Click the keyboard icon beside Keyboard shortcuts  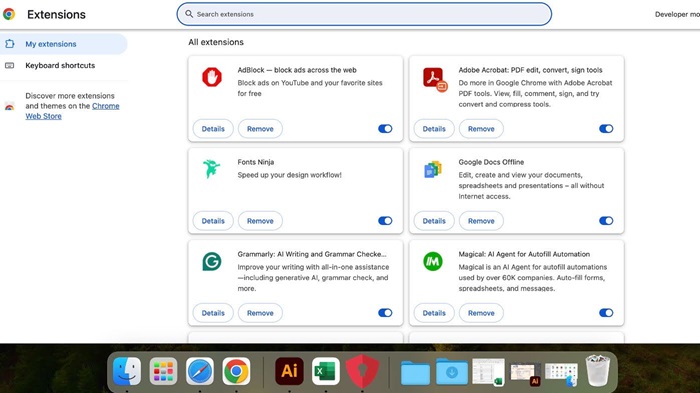click(9, 65)
